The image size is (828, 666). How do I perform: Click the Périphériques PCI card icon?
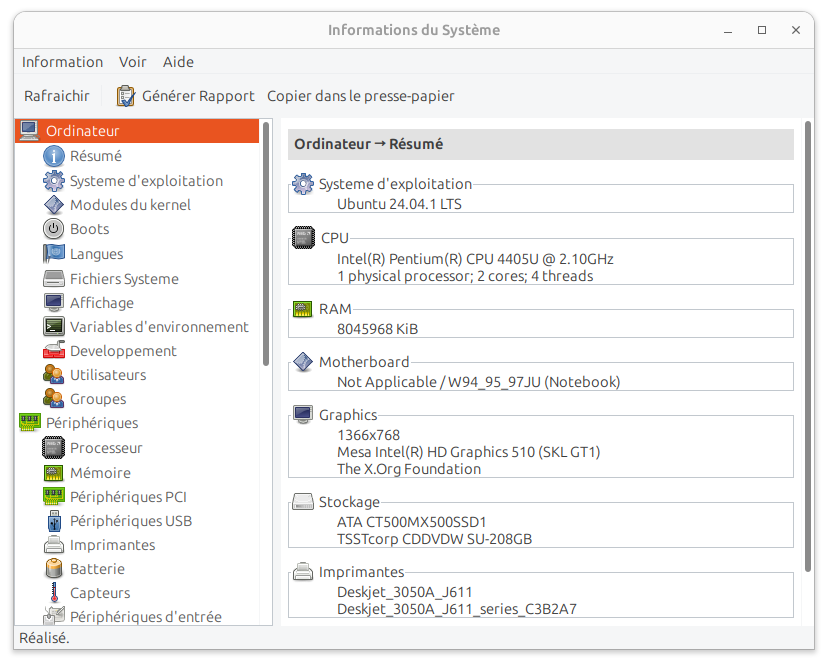pos(54,496)
